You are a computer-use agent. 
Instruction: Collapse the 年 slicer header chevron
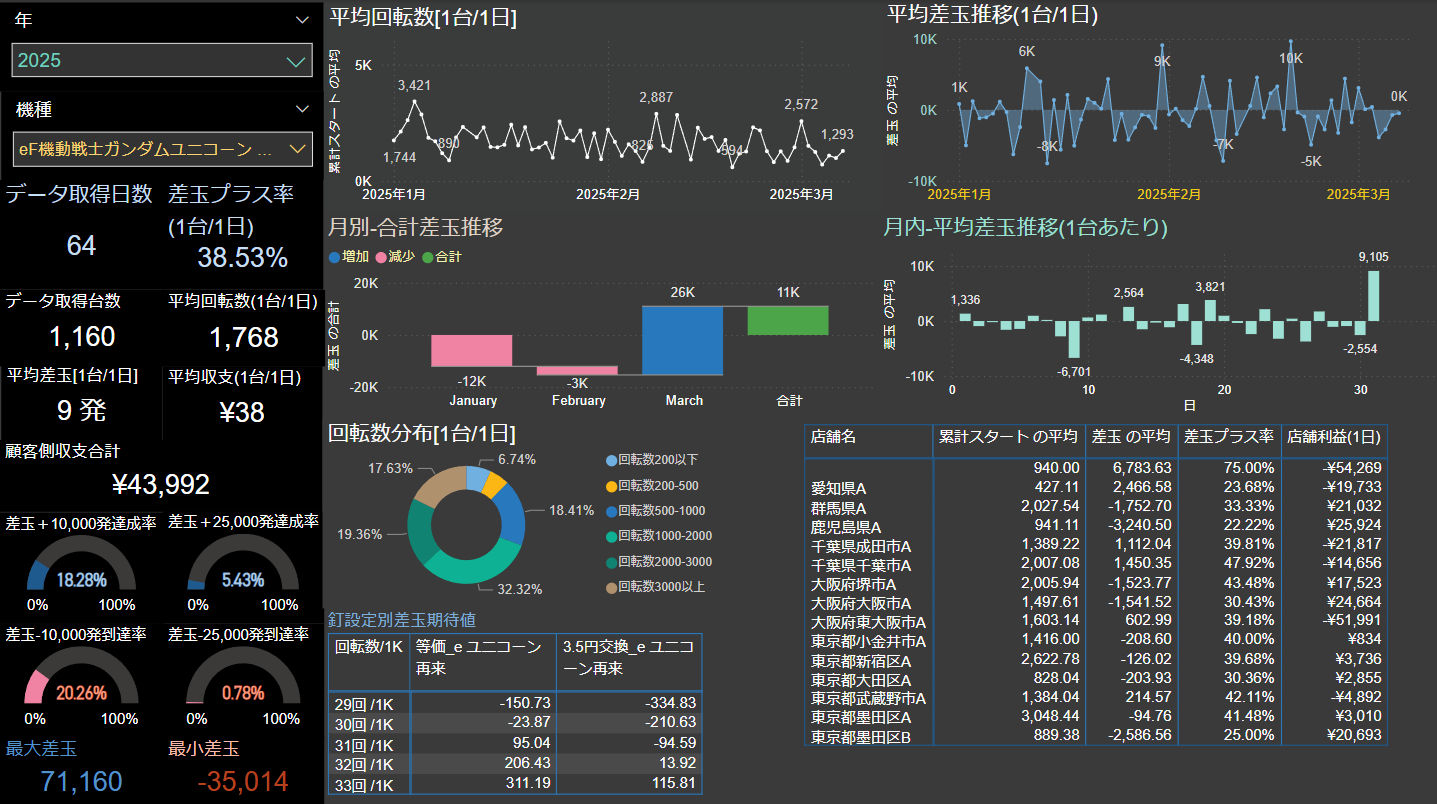coord(302,20)
